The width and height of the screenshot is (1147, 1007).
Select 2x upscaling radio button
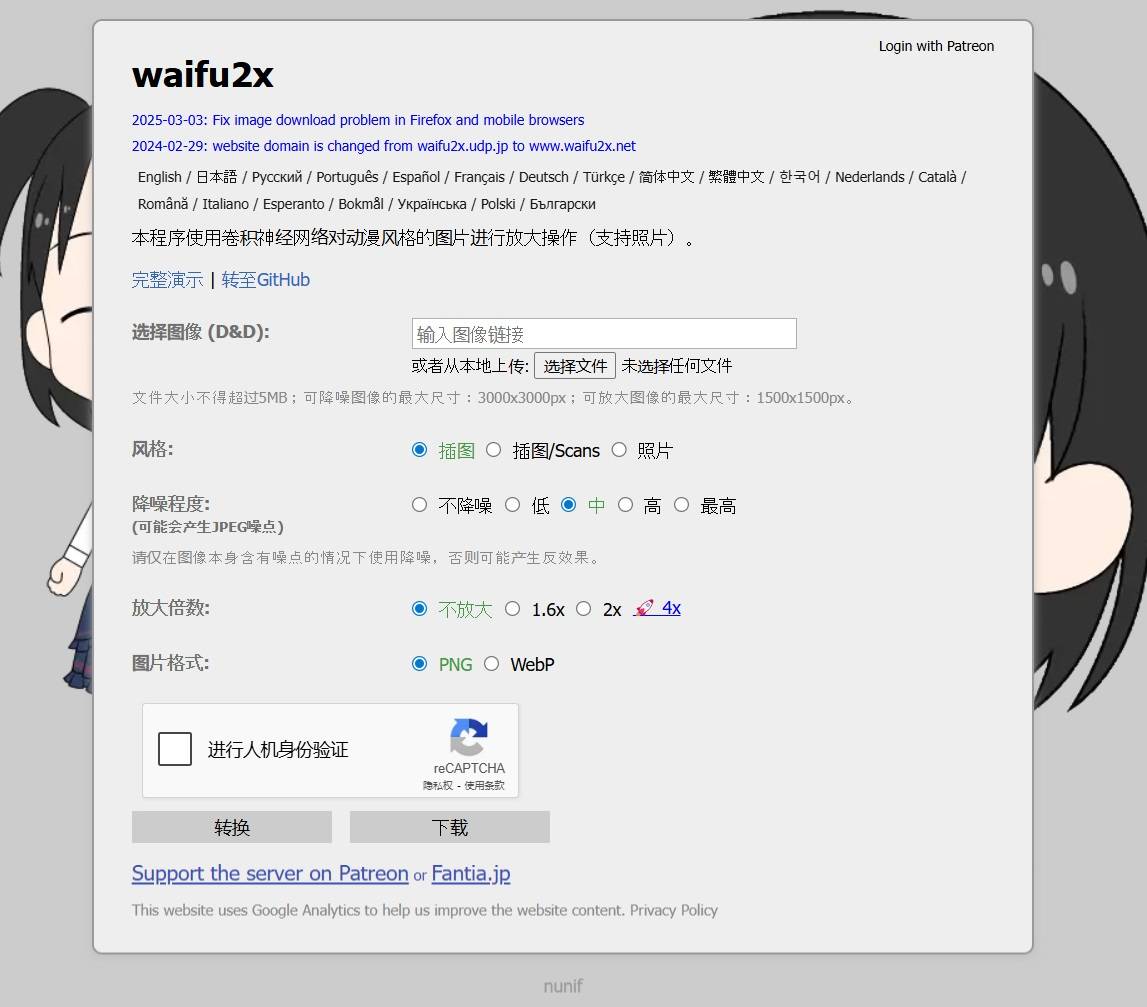click(x=584, y=608)
